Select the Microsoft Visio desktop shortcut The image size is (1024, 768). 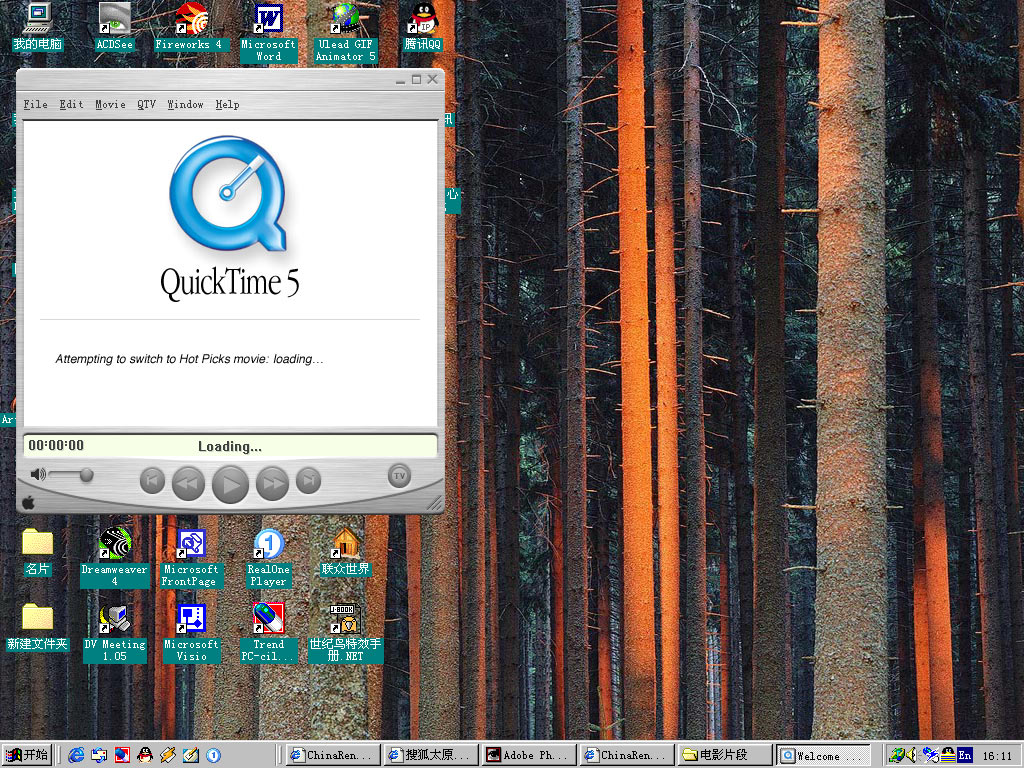point(191,633)
